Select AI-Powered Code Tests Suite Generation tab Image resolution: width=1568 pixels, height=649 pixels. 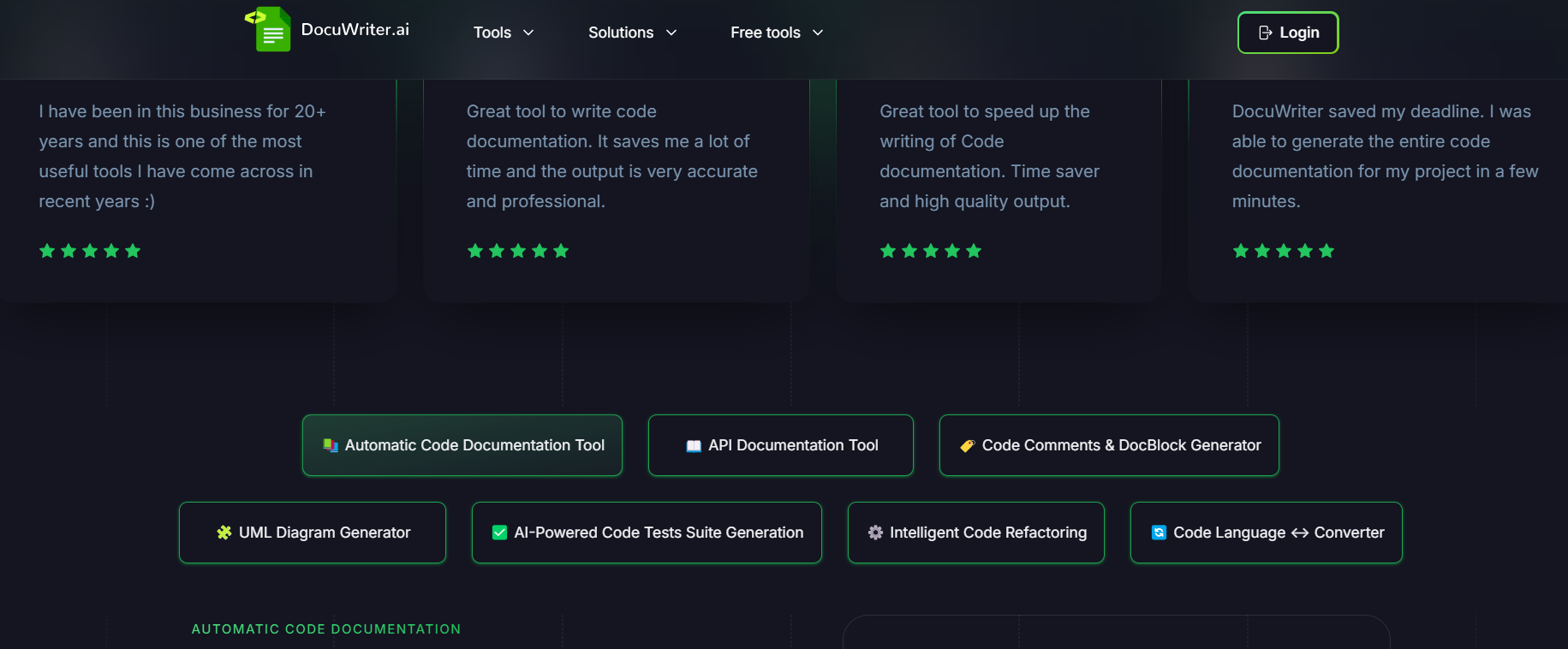(x=647, y=533)
